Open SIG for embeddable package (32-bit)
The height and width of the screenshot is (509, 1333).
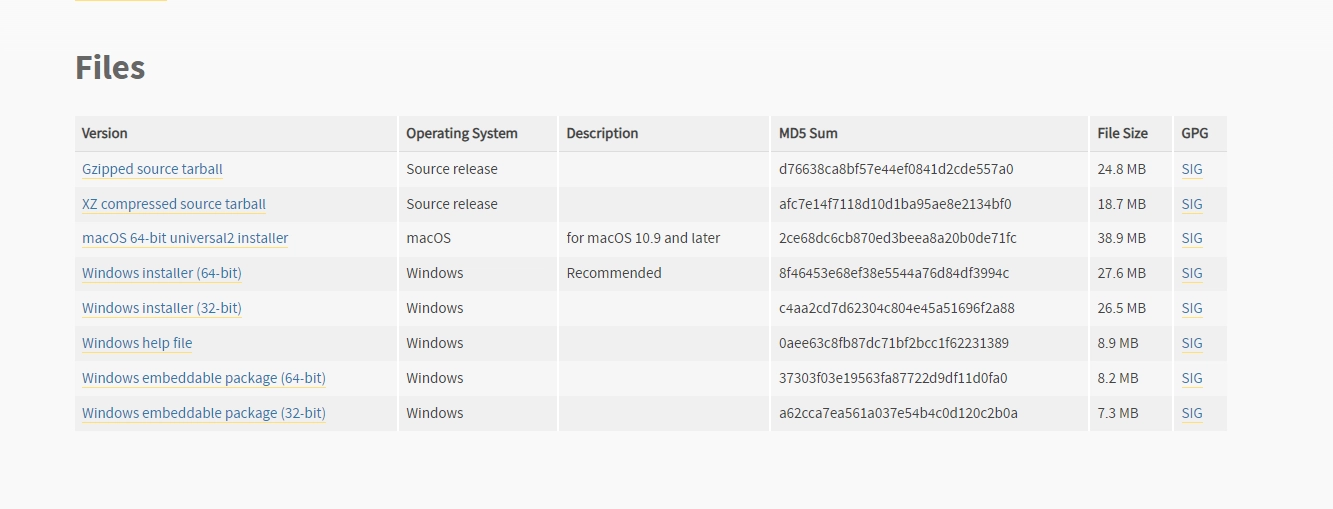1192,413
